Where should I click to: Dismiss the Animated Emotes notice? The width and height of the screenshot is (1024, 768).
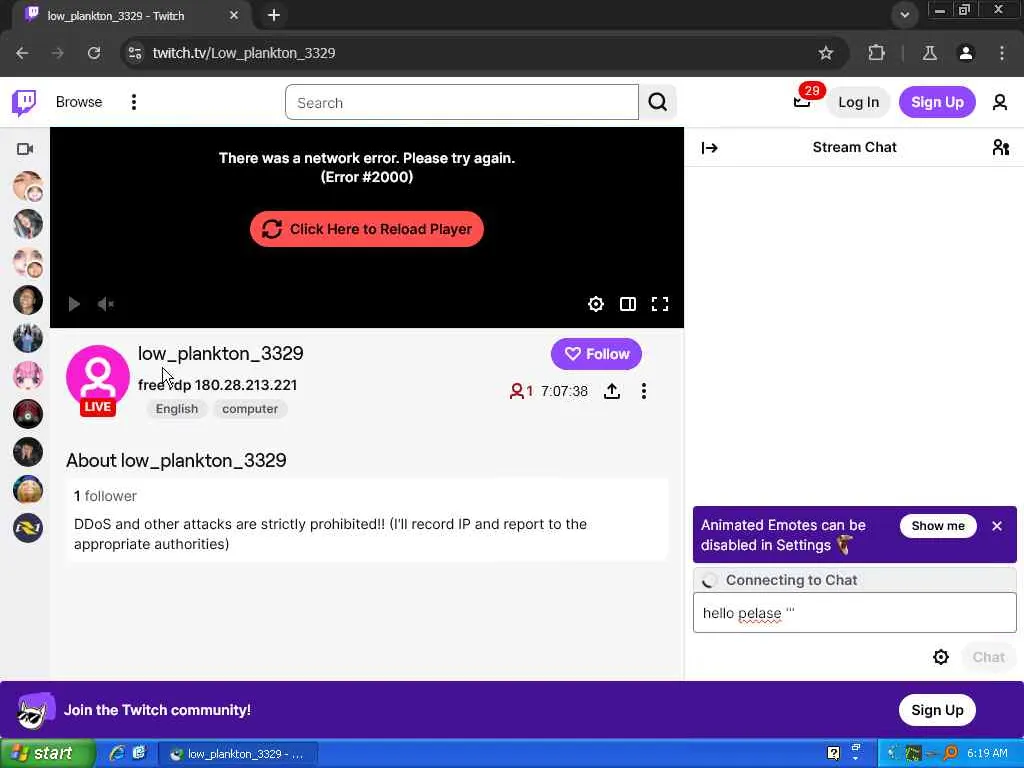(x=997, y=526)
